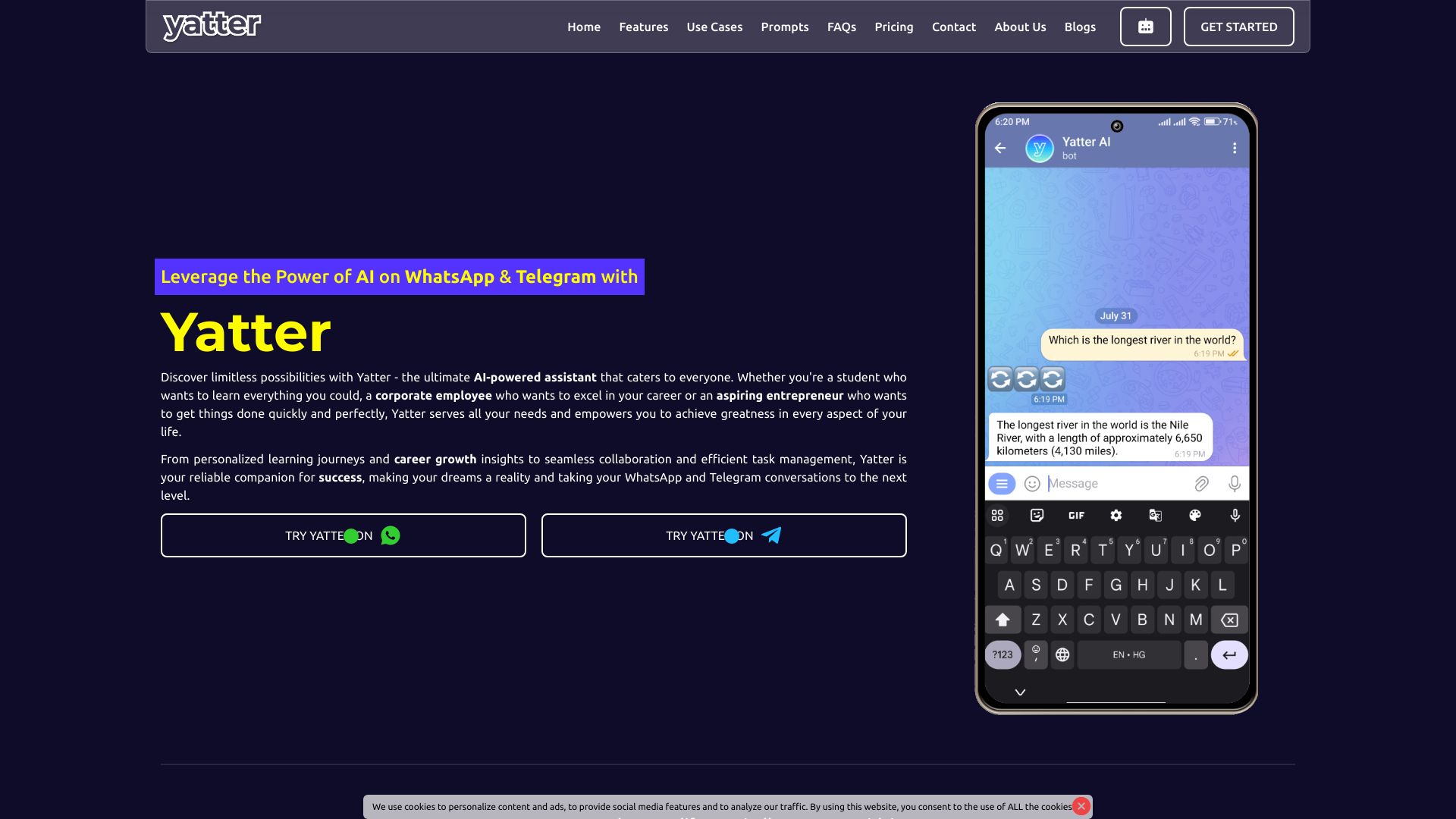1456x819 pixels.
Task: Click the emoji icon in message input
Action: [1031, 483]
